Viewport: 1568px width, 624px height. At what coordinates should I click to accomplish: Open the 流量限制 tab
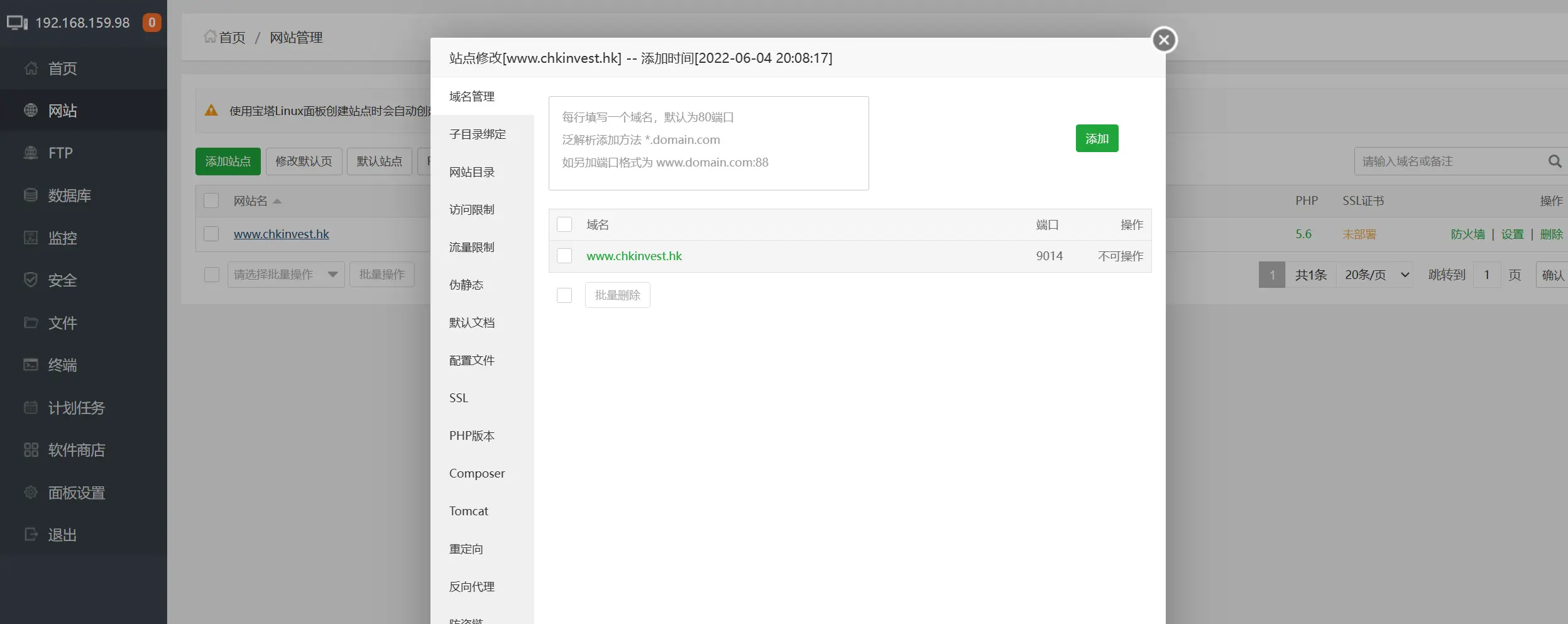(482, 247)
